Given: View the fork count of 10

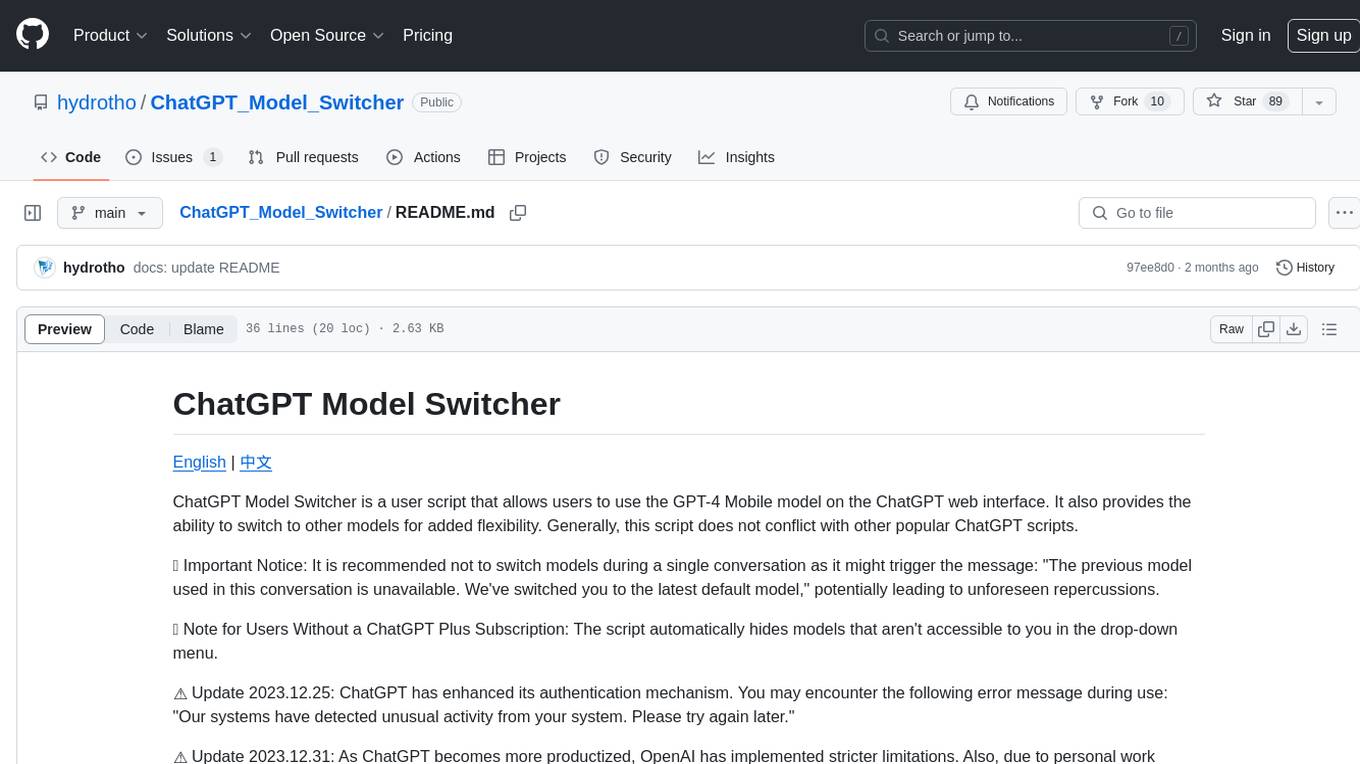Looking at the screenshot, I should click(1157, 102).
